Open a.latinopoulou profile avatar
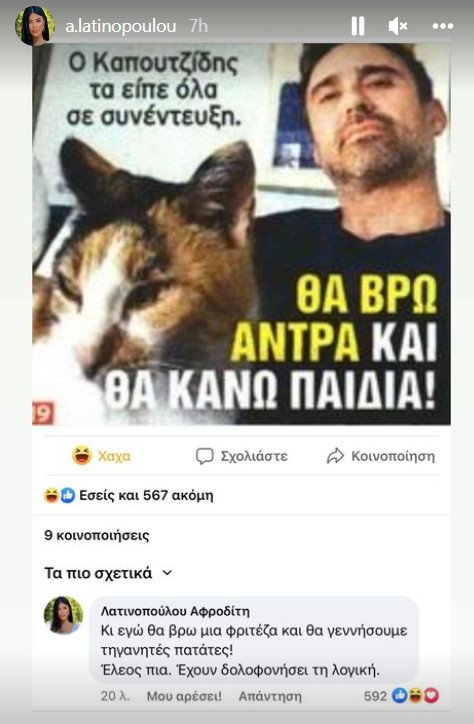Viewport: 474px width, 724px height. 35,26
